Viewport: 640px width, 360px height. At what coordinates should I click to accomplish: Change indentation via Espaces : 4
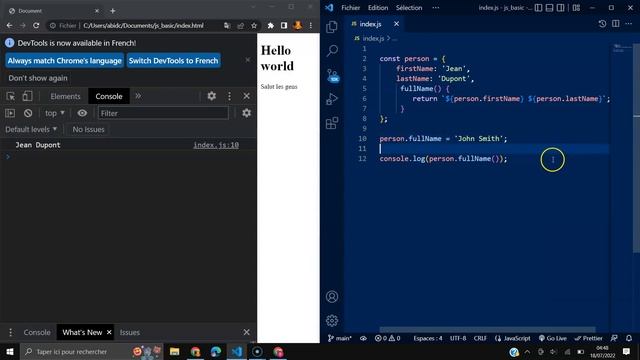(427, 338)
